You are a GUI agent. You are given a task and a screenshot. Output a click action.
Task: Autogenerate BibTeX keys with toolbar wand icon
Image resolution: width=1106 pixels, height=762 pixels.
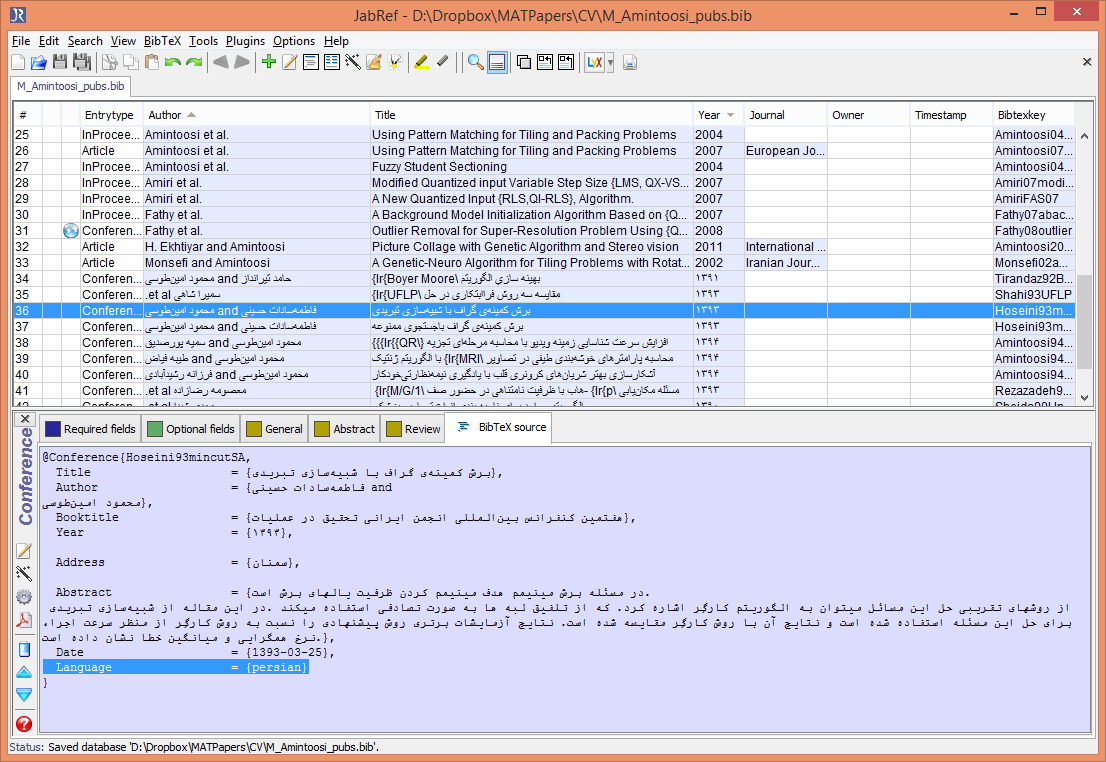pyautogui.click(x=353, y=63)
